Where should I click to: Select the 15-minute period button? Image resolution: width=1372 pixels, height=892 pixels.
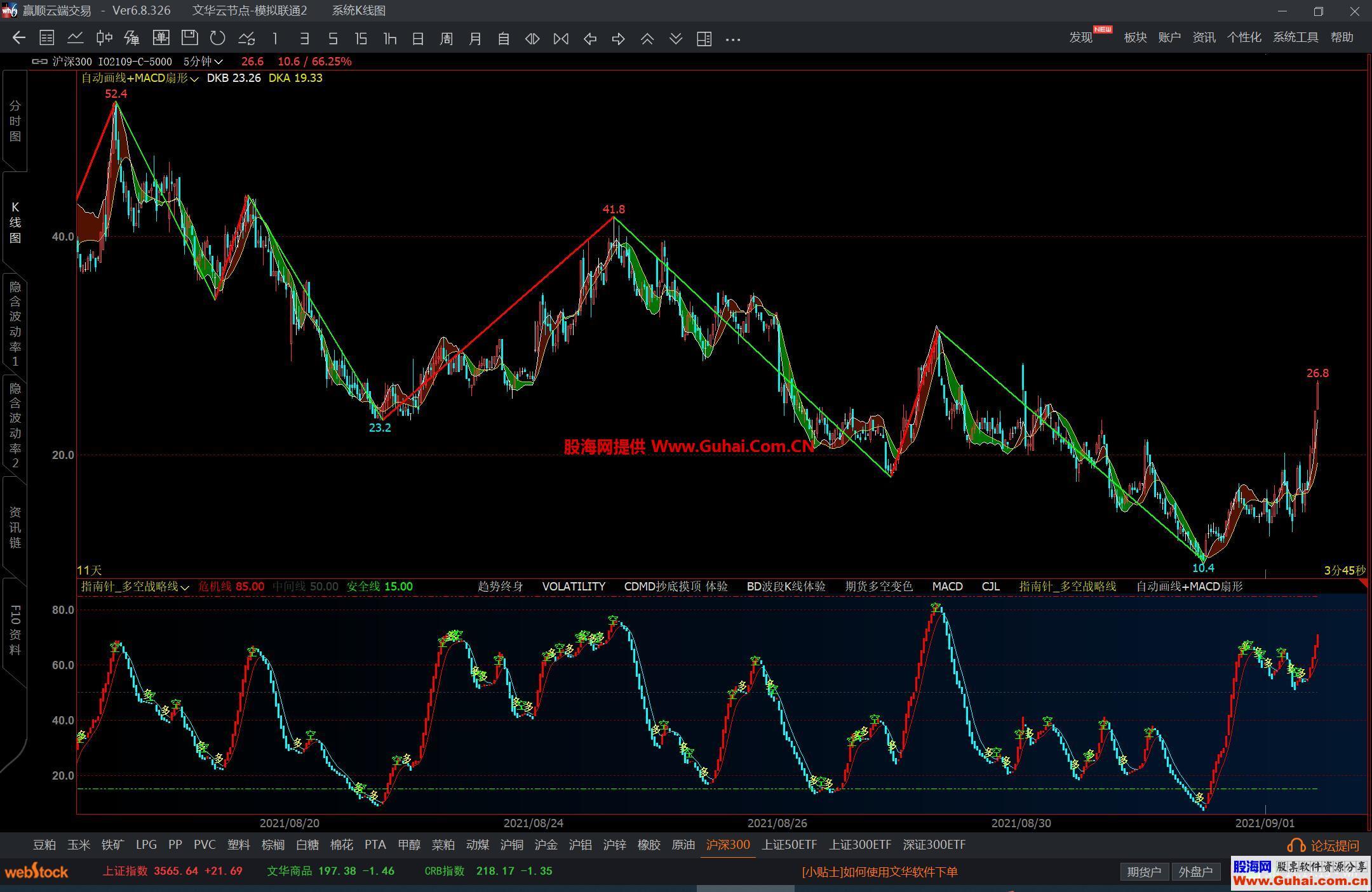[361, 39]
